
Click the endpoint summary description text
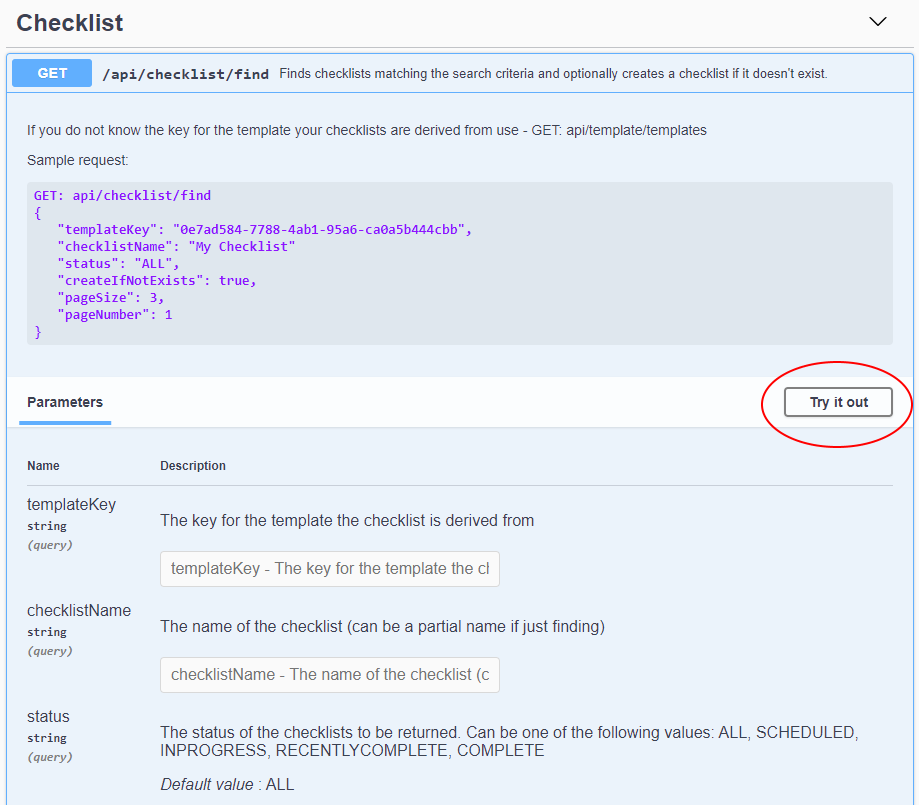click(553, 74)
